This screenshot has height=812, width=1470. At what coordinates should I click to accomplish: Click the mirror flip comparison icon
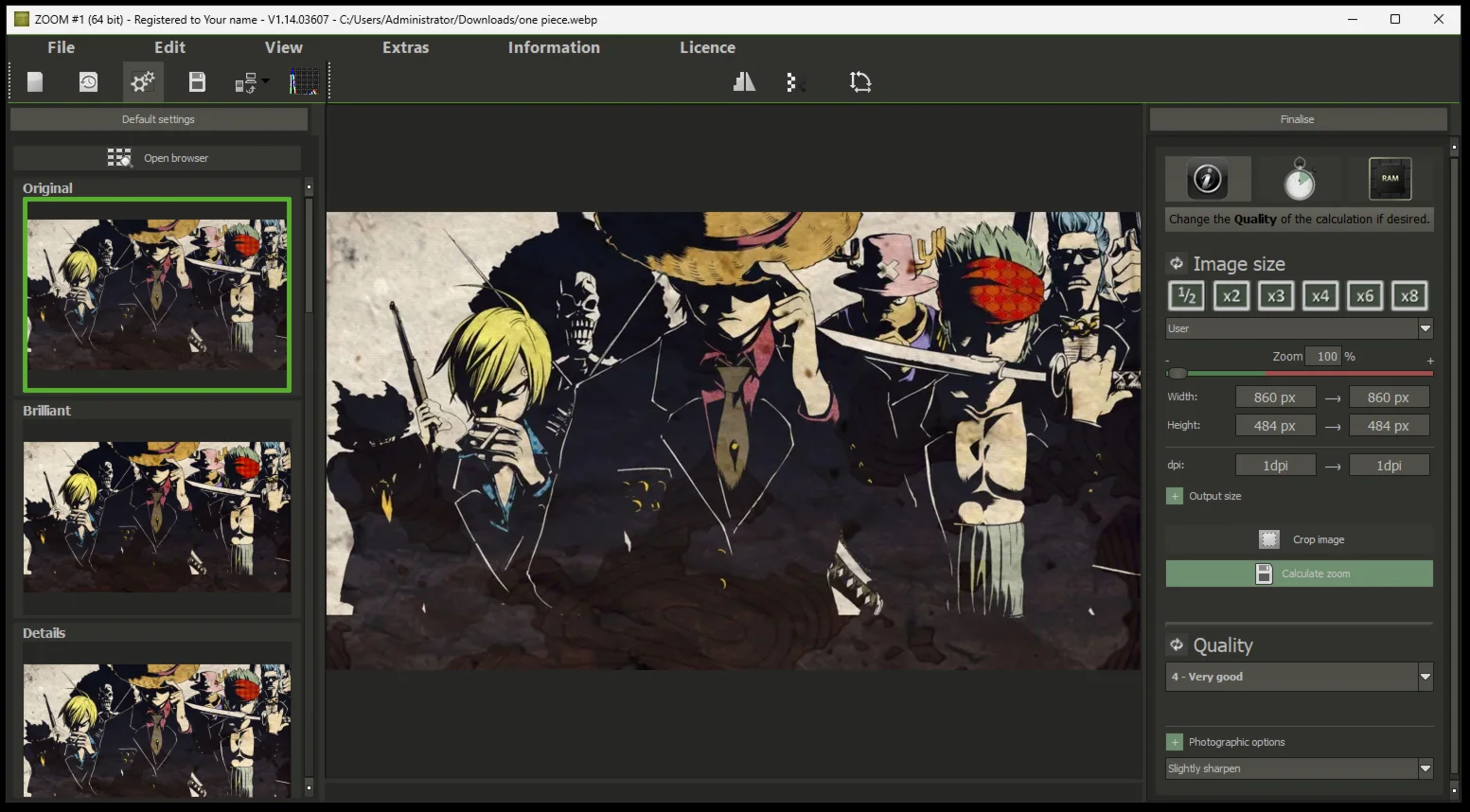(x=744, y=82)
